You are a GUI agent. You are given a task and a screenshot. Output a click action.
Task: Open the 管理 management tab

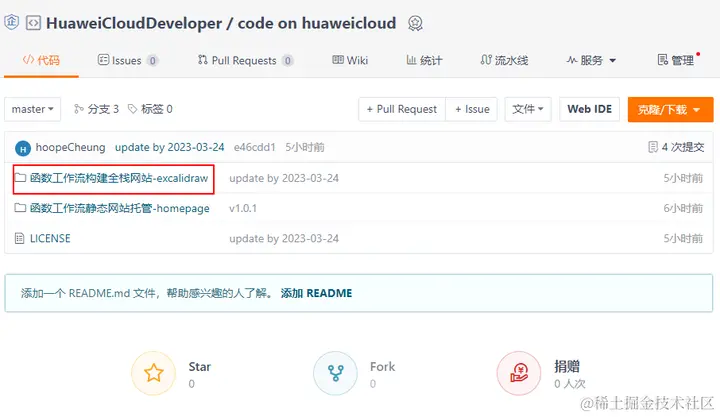click(x=676, y=60)
